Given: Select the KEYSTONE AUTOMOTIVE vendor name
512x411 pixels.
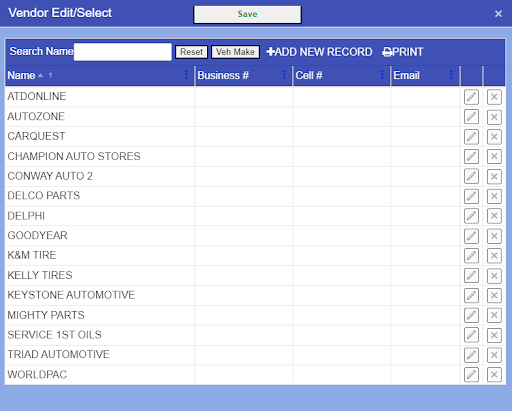Looking at the screenshot, I should [x=71, y=295].
